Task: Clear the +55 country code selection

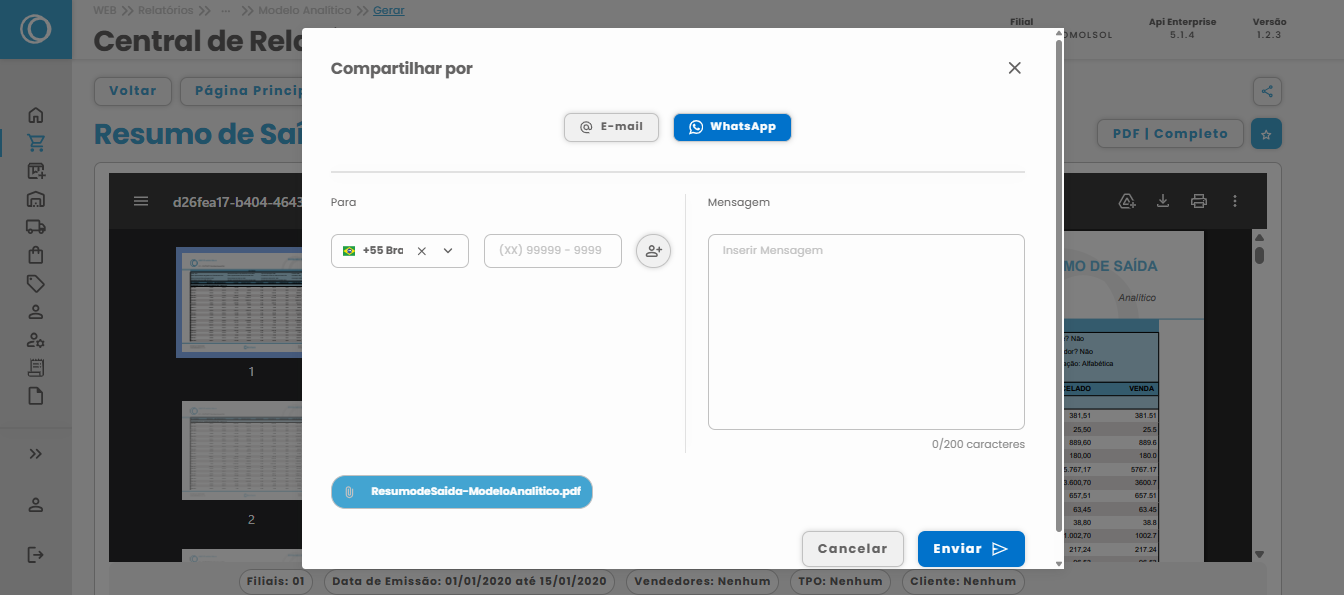Action: pyautogui.click(x=422, y=251)
